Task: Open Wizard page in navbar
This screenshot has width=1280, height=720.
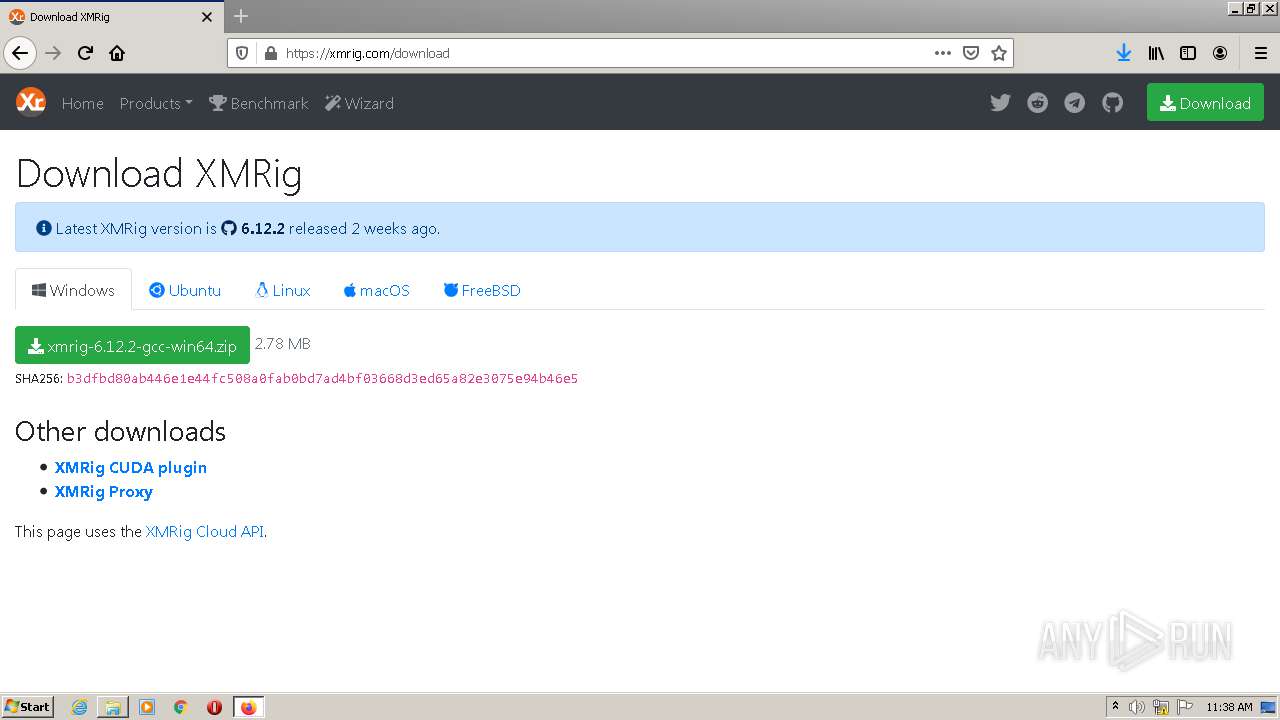Action: 360,103
